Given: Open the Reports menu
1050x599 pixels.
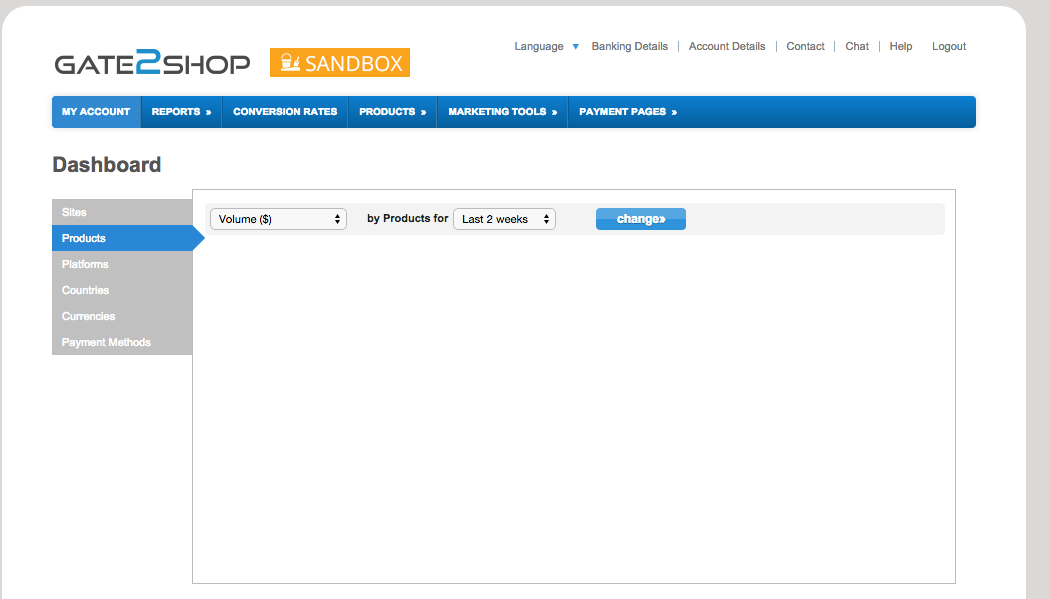Looking at the screenshot, I should click(181, 112).
